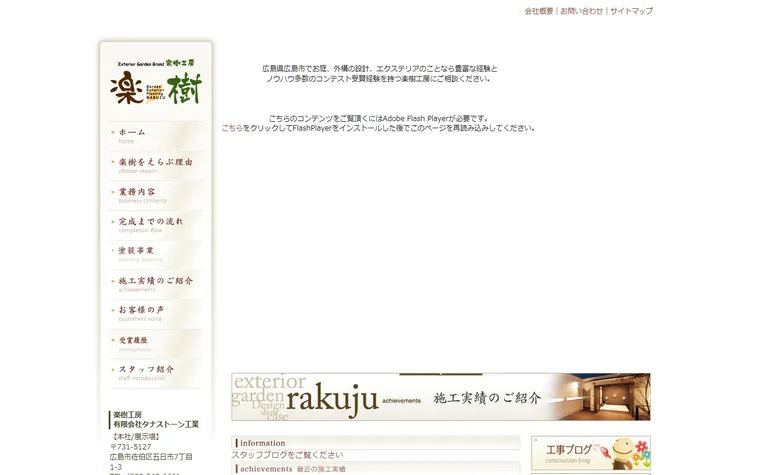This screenshot has height=475, width=760.
Task: Click the スタッフブログをご覧ください text
Action: (x=287, y=455)
